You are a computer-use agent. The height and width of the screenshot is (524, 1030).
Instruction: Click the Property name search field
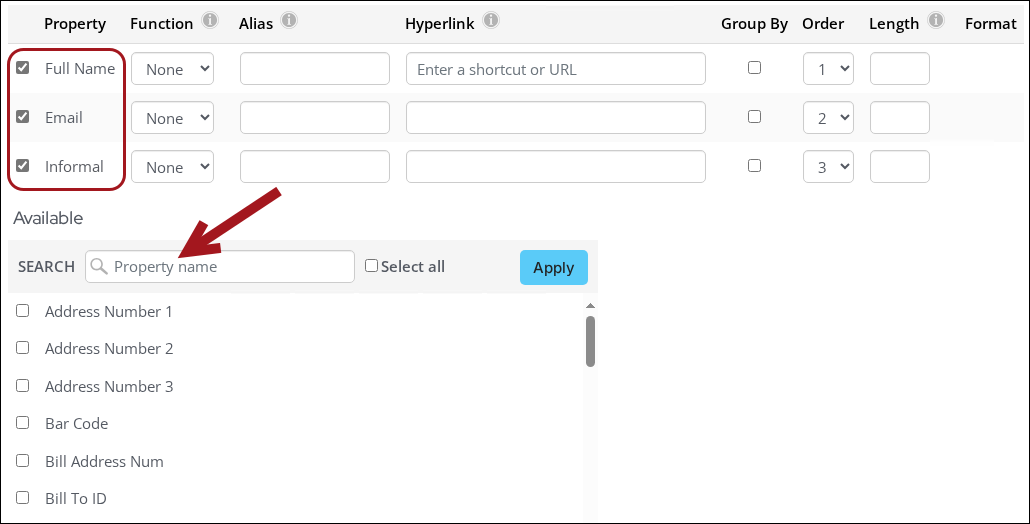[x=230, y=267]
